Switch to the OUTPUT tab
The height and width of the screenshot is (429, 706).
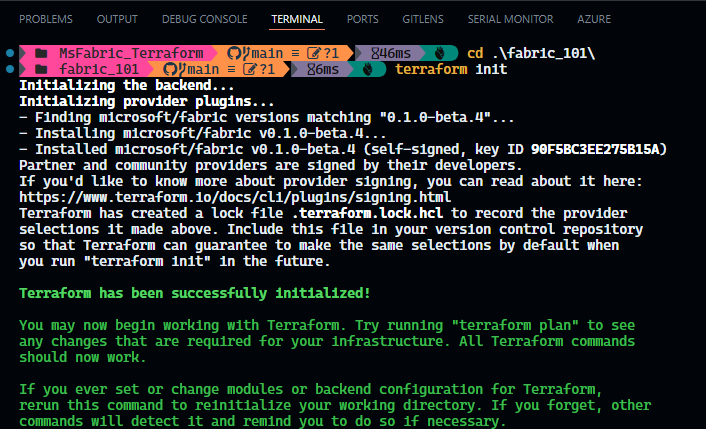[x=117, y=19]
